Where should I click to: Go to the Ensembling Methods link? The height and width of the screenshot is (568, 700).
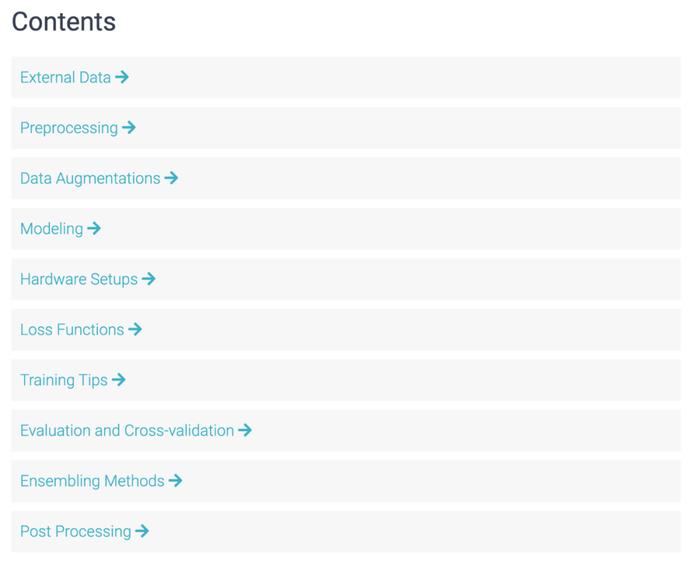92,481
